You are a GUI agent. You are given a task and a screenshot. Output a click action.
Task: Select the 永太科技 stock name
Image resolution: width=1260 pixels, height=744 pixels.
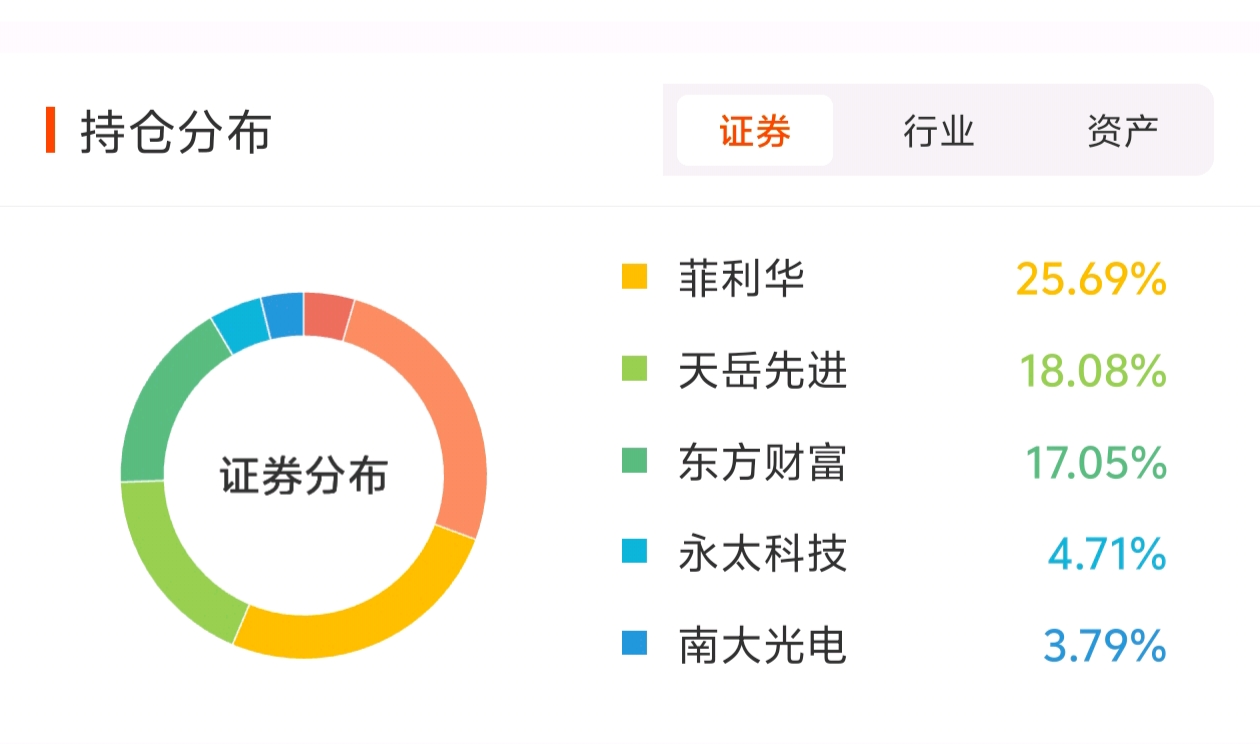coord(763,552)
